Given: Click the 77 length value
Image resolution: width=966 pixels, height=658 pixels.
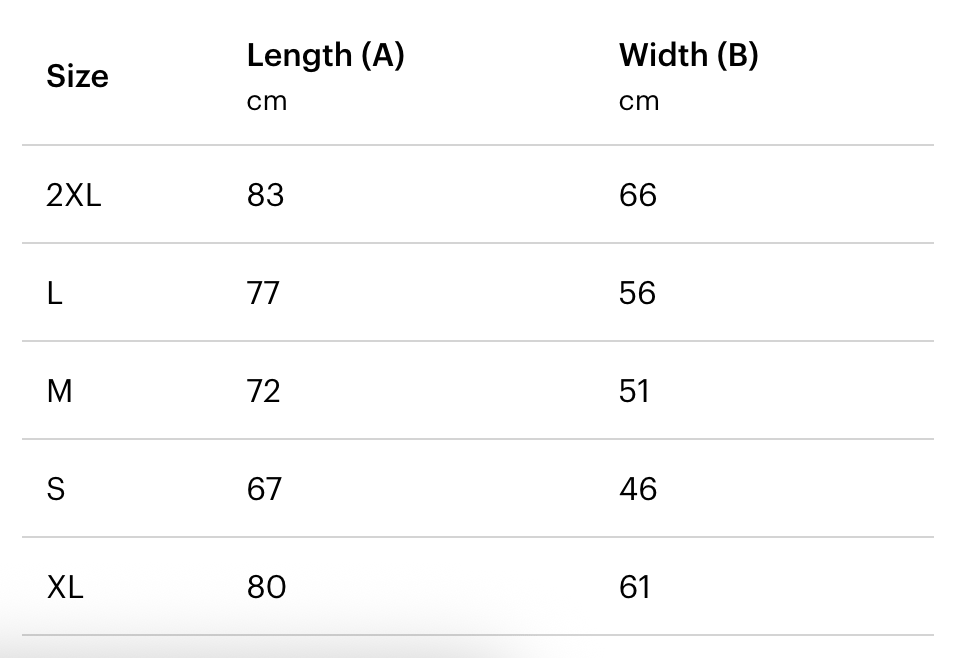Looking at the screenshot, I should coord(264,293).
